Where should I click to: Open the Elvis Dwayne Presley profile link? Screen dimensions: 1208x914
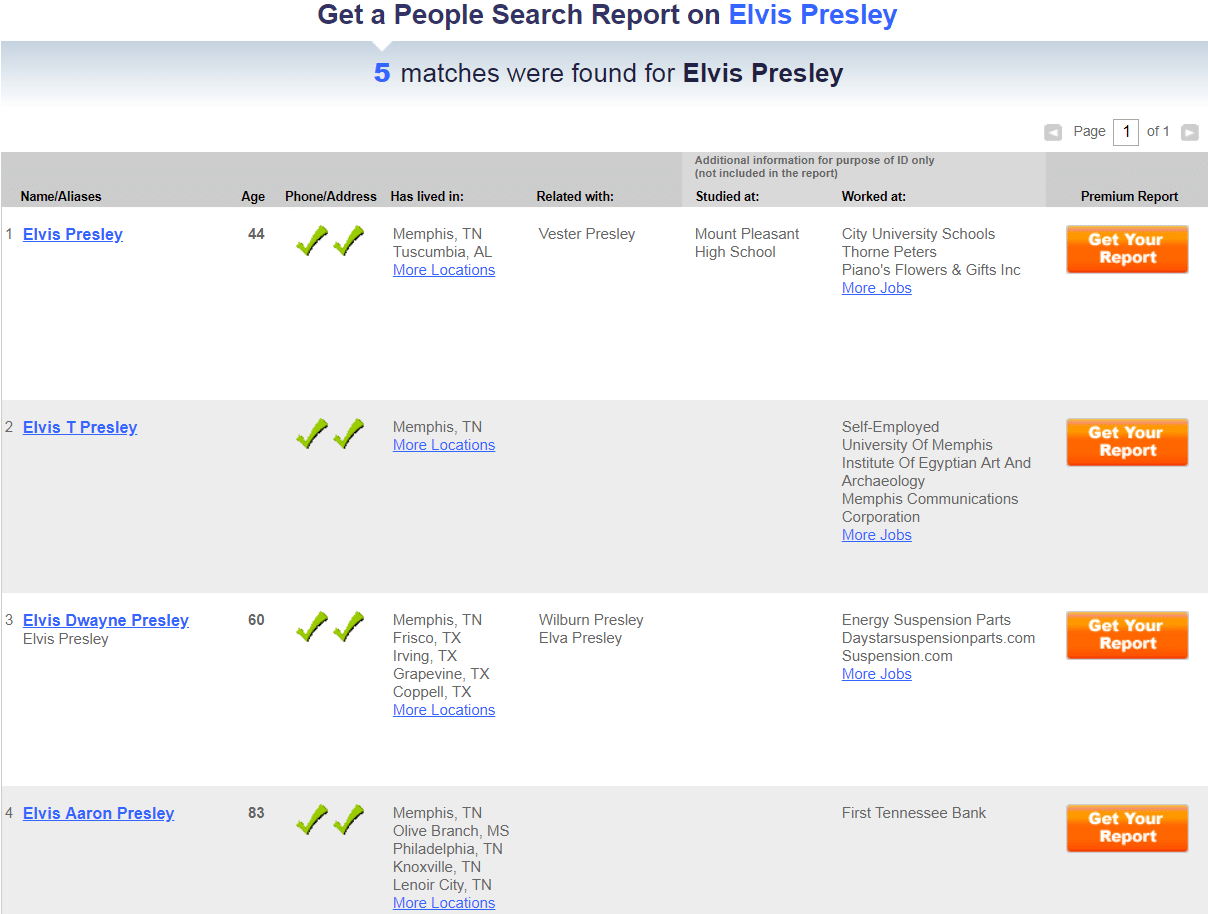105,620
